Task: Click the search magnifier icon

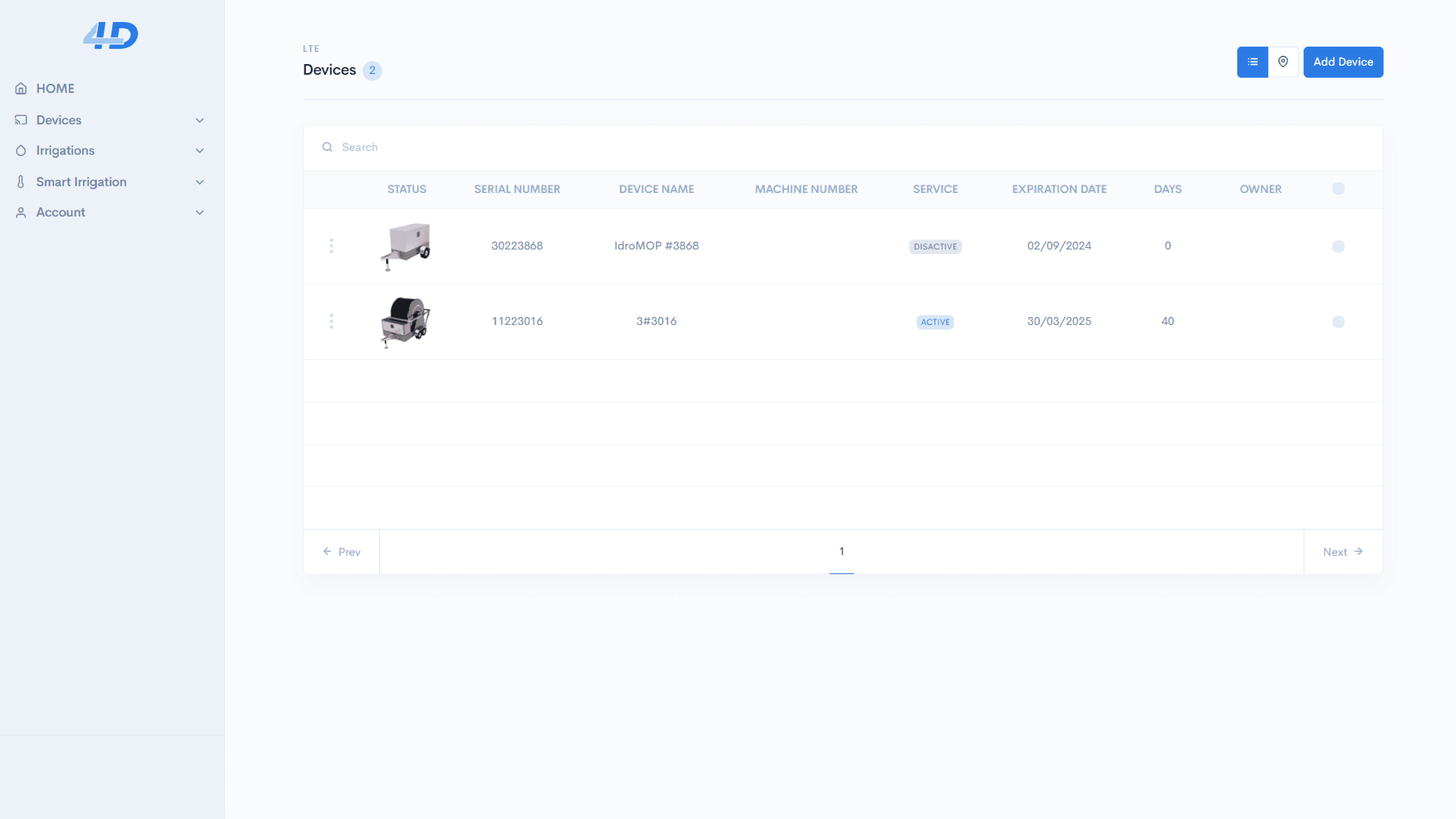Action: pyautogui.click(x=327, y=147)
